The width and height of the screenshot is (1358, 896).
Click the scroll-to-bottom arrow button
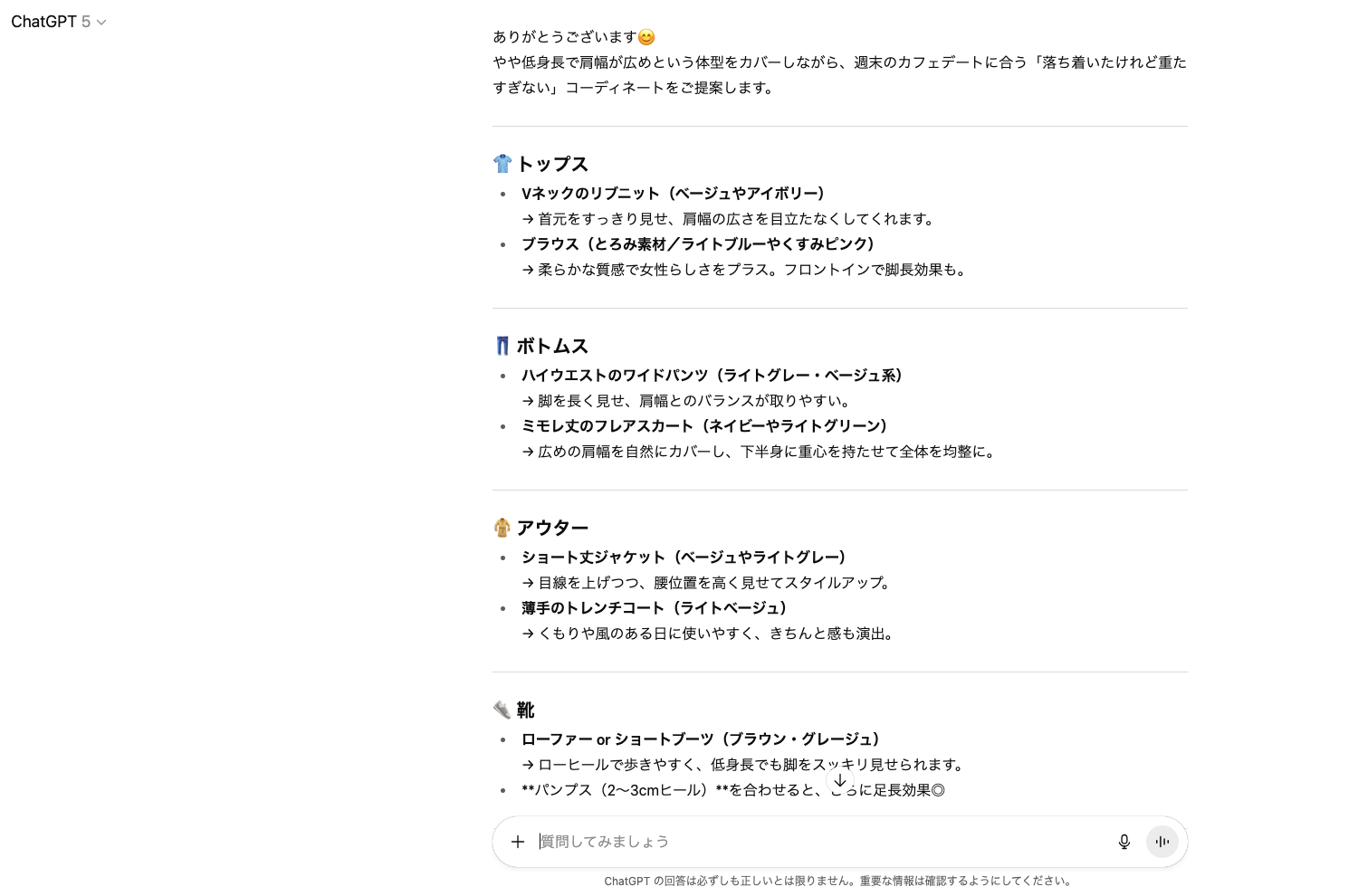click(840, 780)
